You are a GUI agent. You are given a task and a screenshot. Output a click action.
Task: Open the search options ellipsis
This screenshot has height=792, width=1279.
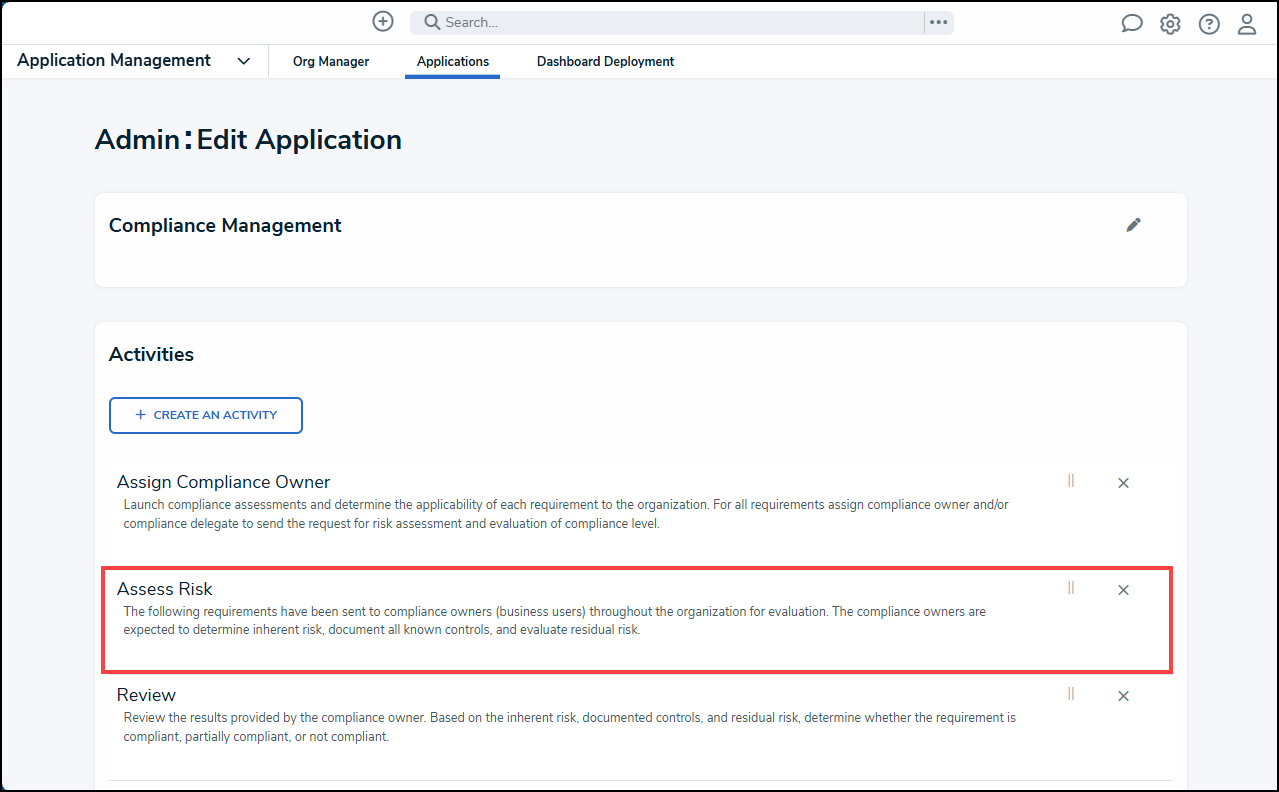click(x=938, y=22)
